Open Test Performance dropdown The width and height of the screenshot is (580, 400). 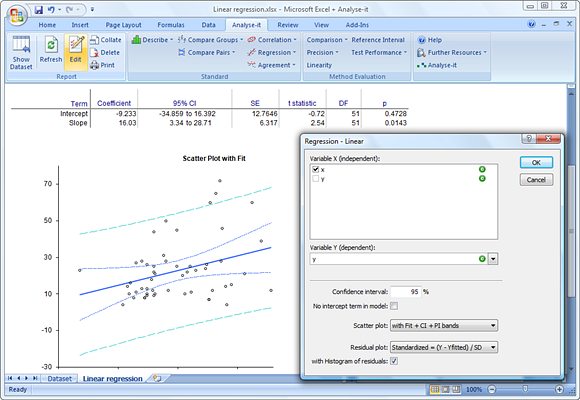pos(379,53)
